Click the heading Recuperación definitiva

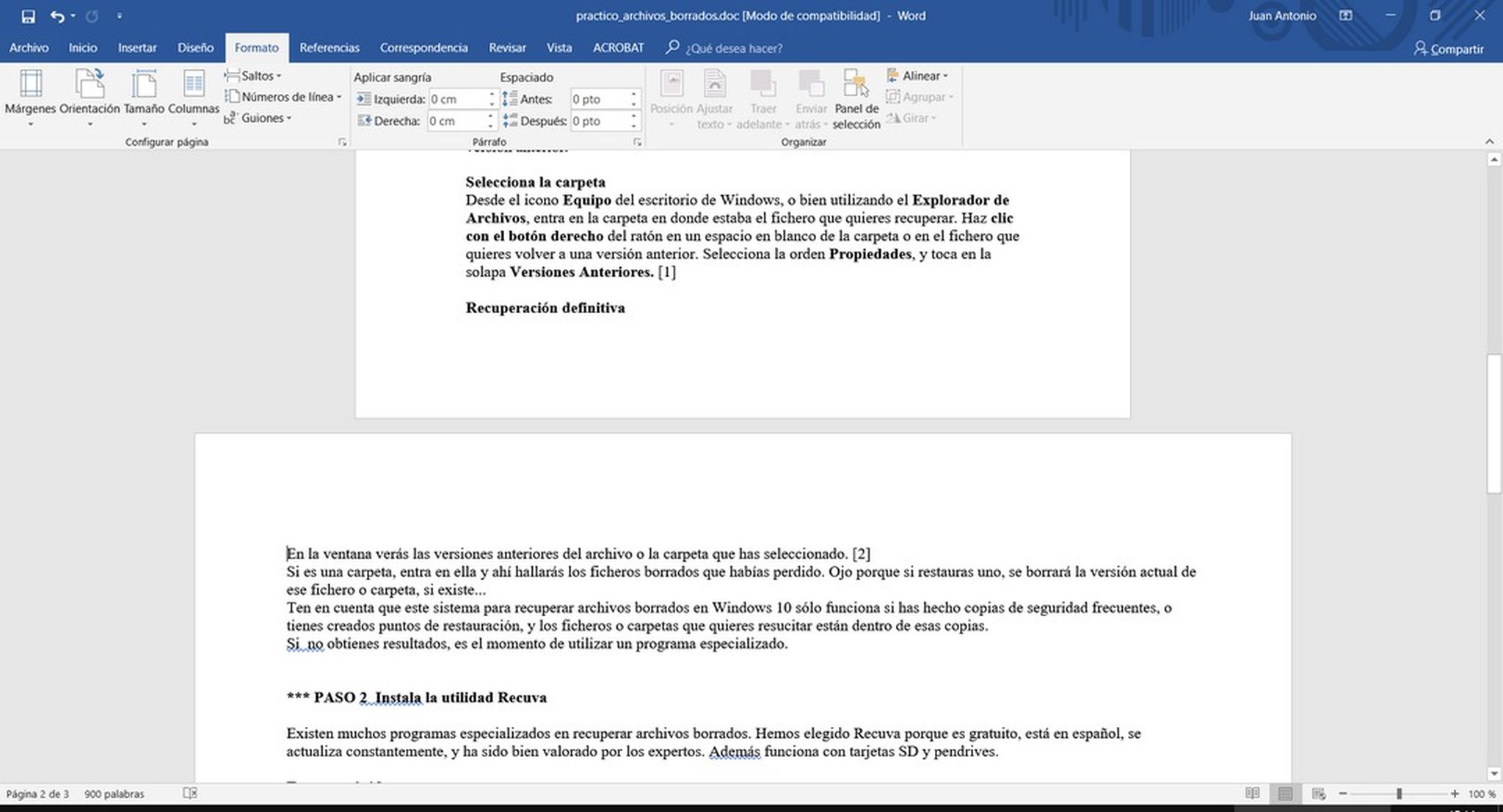pyautogui.click(x=545, y=308)
